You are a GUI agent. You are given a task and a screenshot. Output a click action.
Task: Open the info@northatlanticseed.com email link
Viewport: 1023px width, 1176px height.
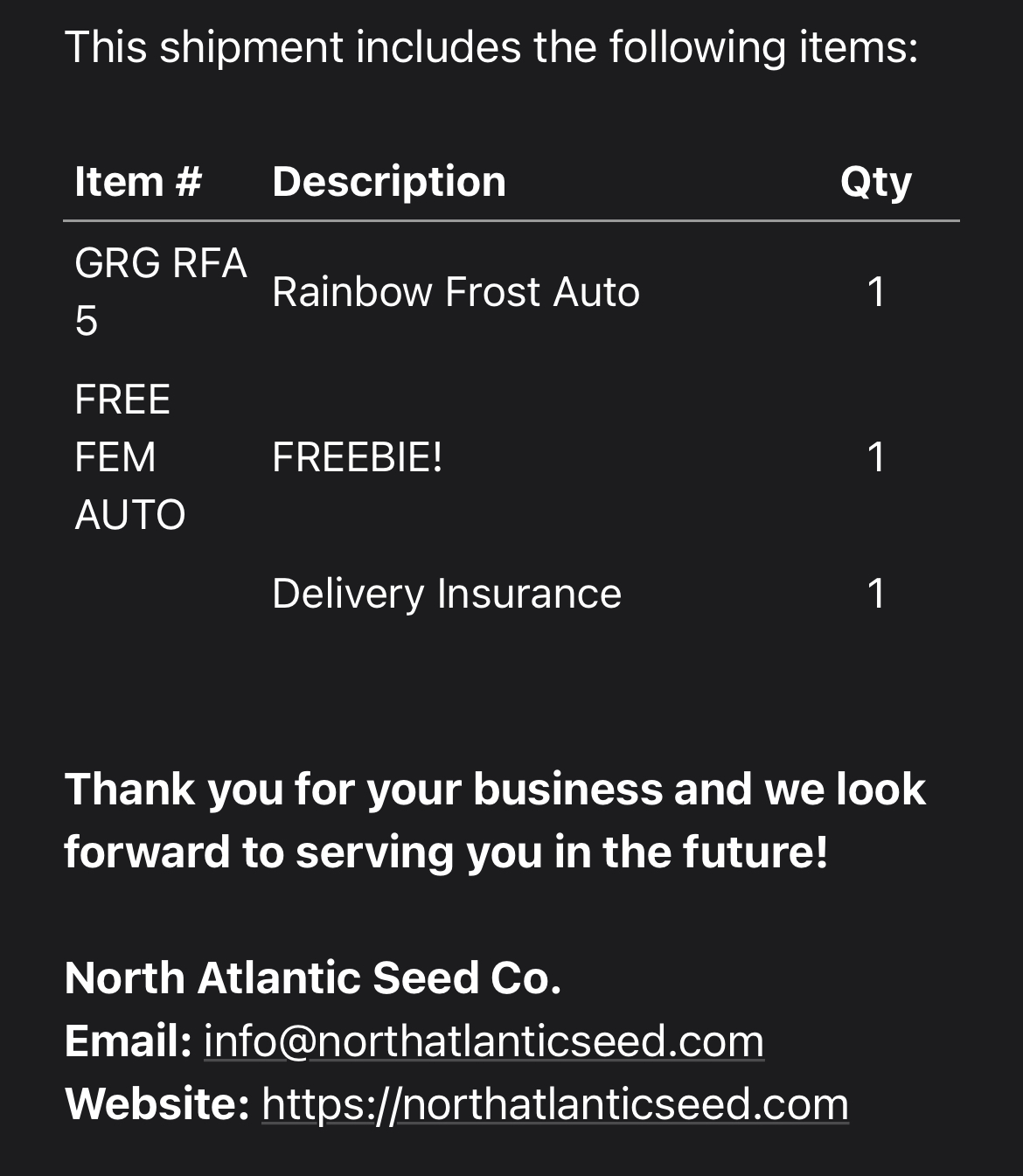484,1041
